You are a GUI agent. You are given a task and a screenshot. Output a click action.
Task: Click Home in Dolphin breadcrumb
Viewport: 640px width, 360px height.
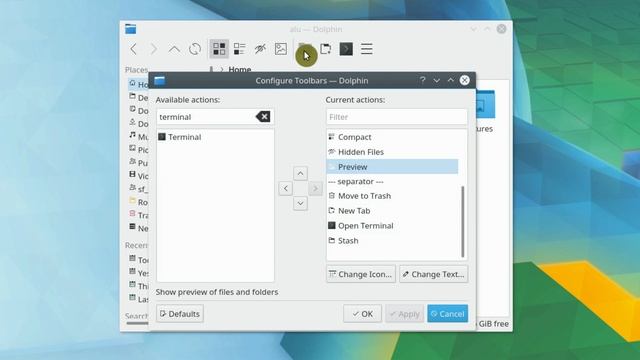[240, 69]
